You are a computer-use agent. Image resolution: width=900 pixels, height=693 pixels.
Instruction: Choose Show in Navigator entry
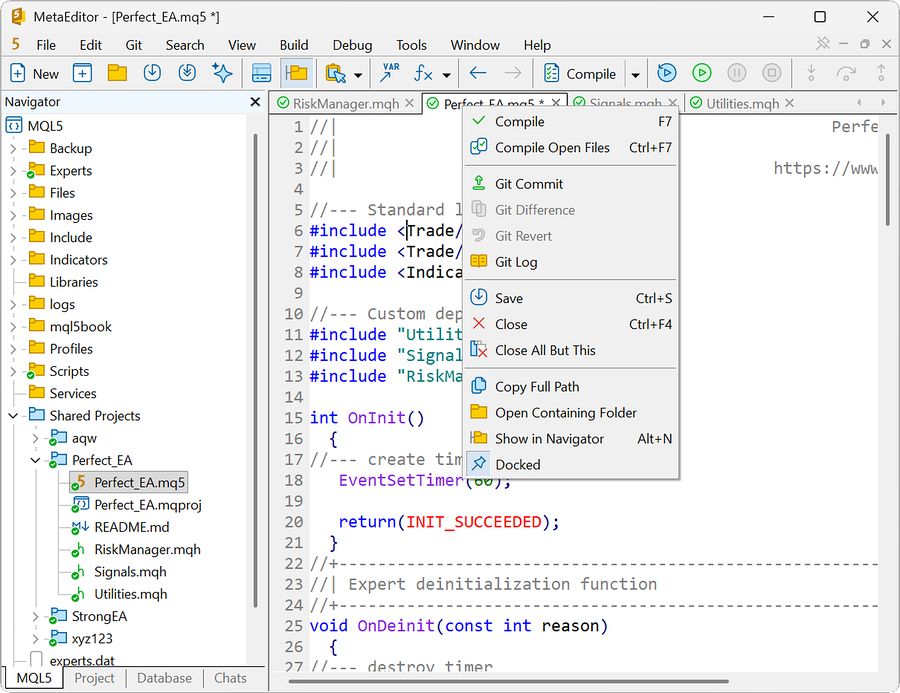tap(571, 439)
